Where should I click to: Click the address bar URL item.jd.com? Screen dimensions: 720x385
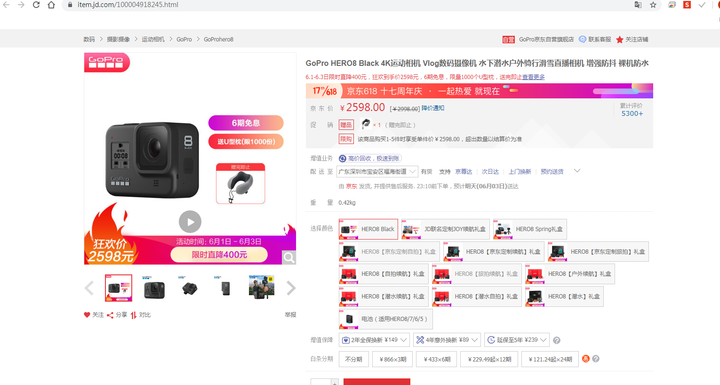pyautogui.click(x=128, y=5)
